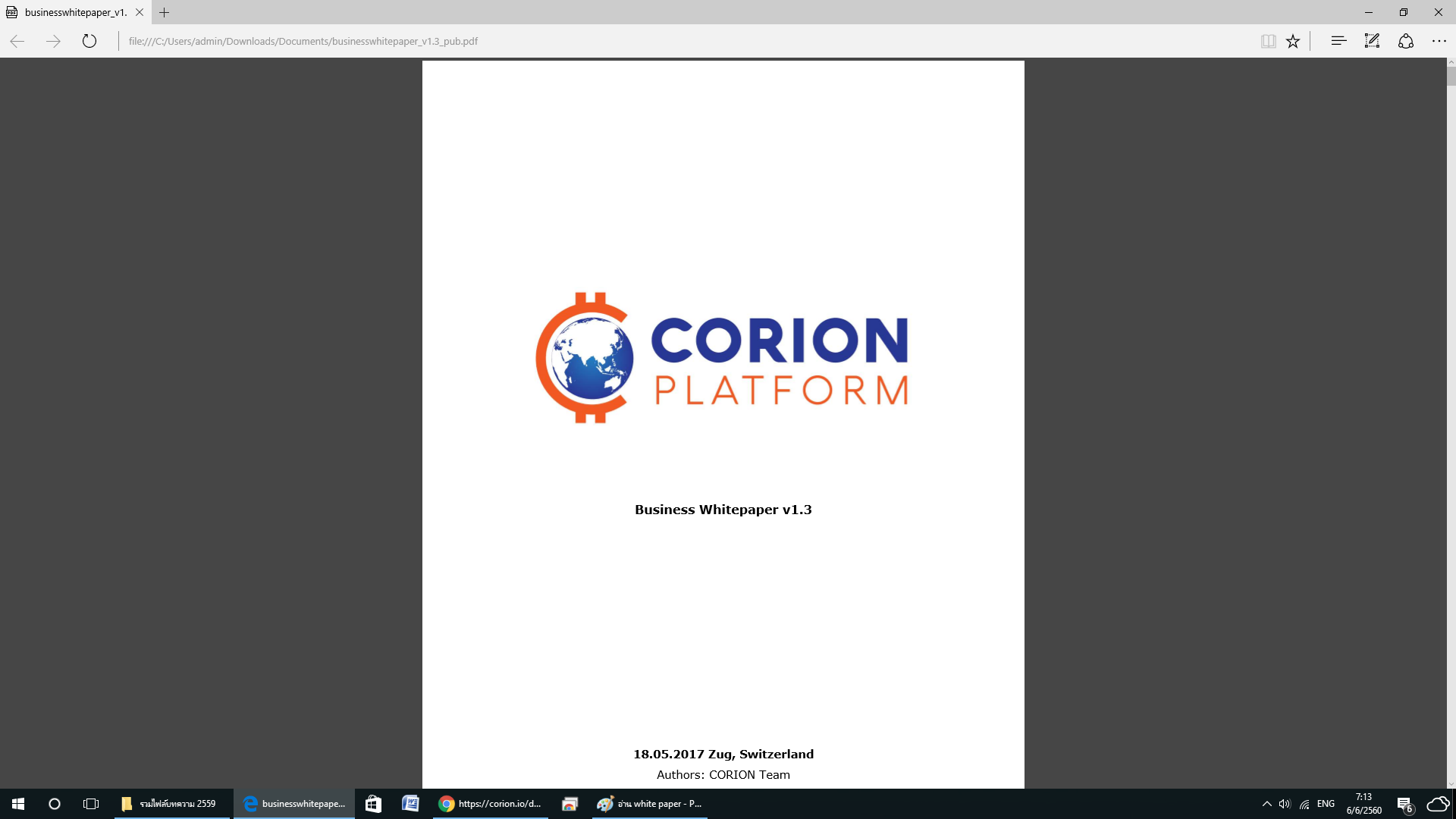Make a Web Note pen icon
The image size is (1456, 819).
click(x=1372, y=41)
